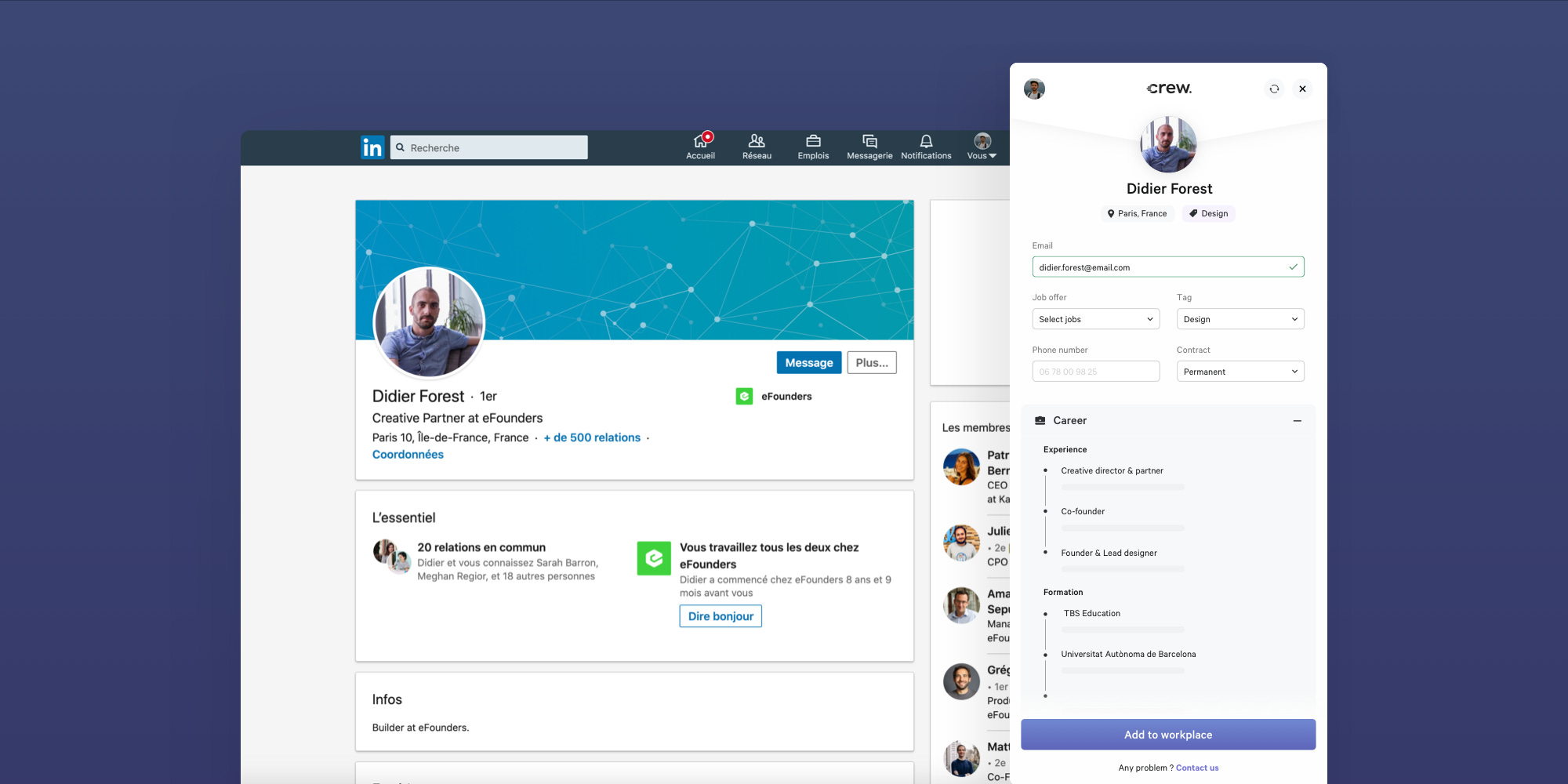Open the LinkedIn home logo
The width and height of the screenshot is (1568, 784).
point(372,147)
